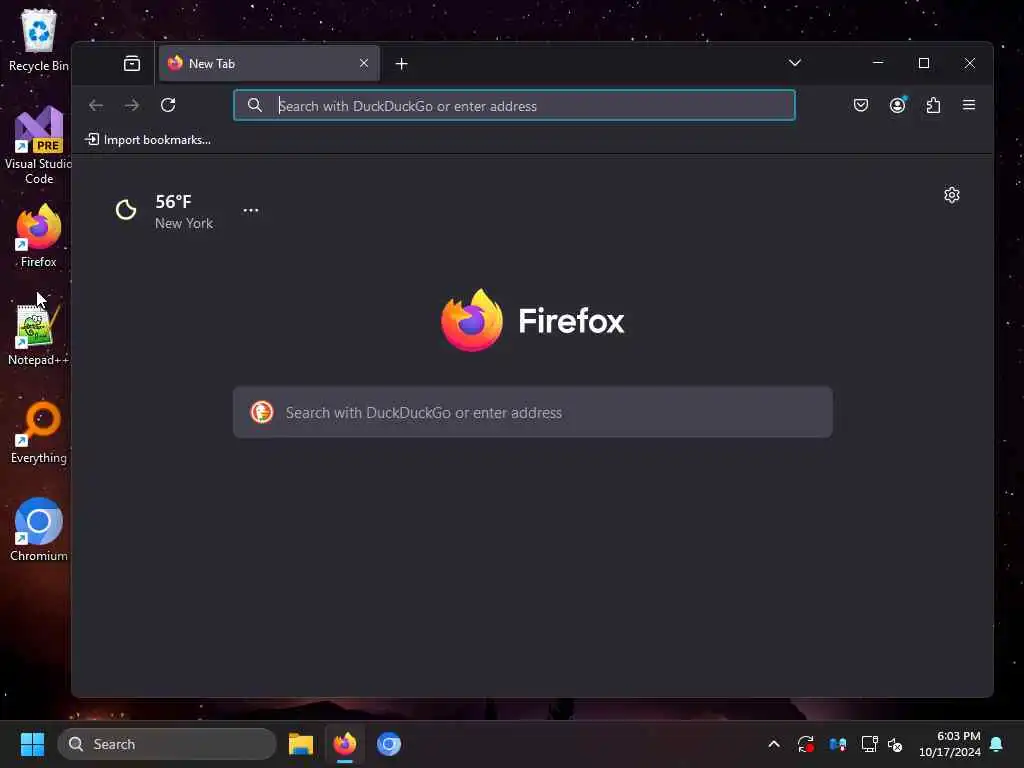Focus the top address bar field
The image size is (1024, 768).
(515, 105)
